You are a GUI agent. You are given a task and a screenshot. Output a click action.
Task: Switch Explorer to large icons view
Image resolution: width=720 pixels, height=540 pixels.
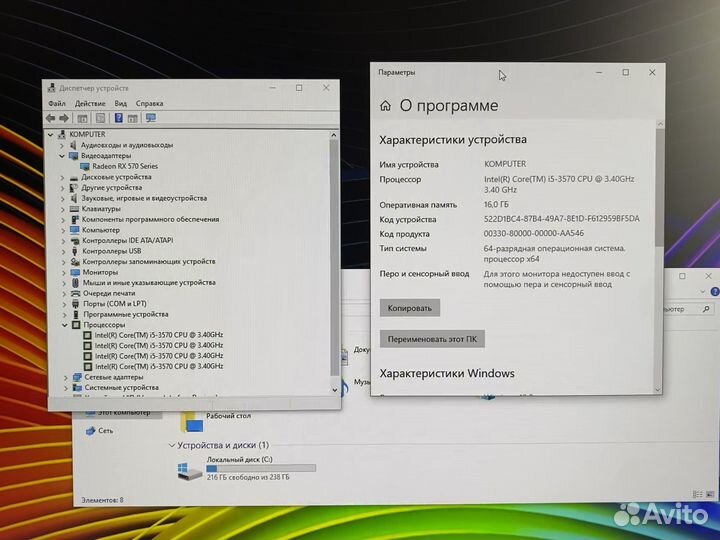(x=710, y=494)
